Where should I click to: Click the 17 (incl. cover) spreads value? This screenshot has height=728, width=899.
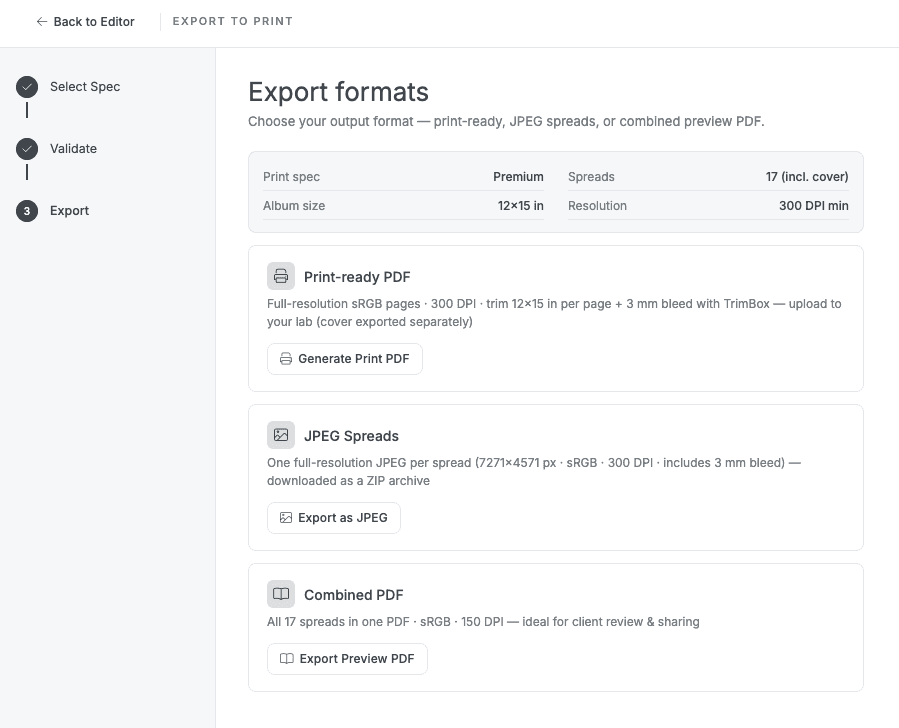point(807,177)
